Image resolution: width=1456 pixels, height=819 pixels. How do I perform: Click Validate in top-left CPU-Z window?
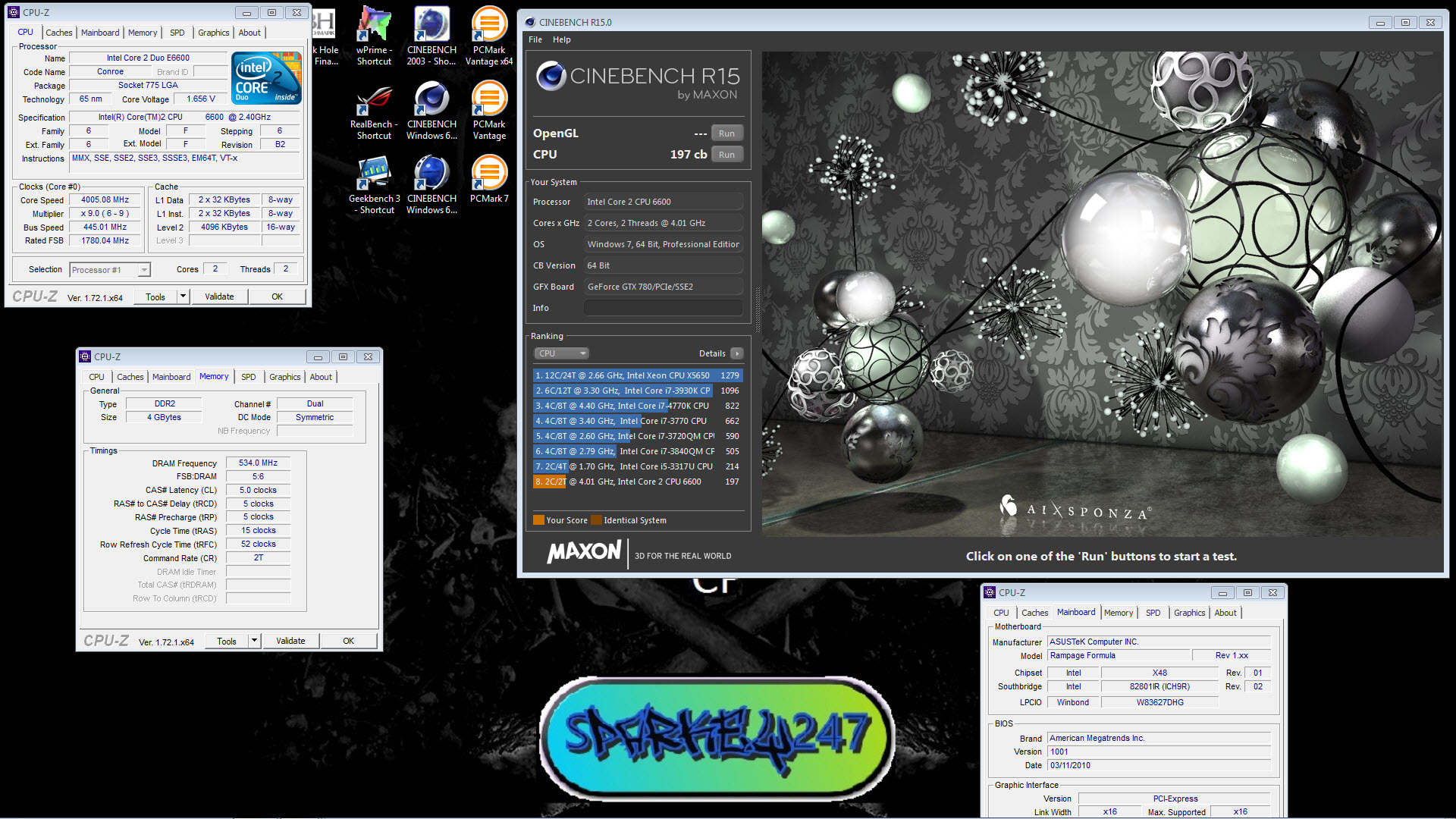point(219,297)
